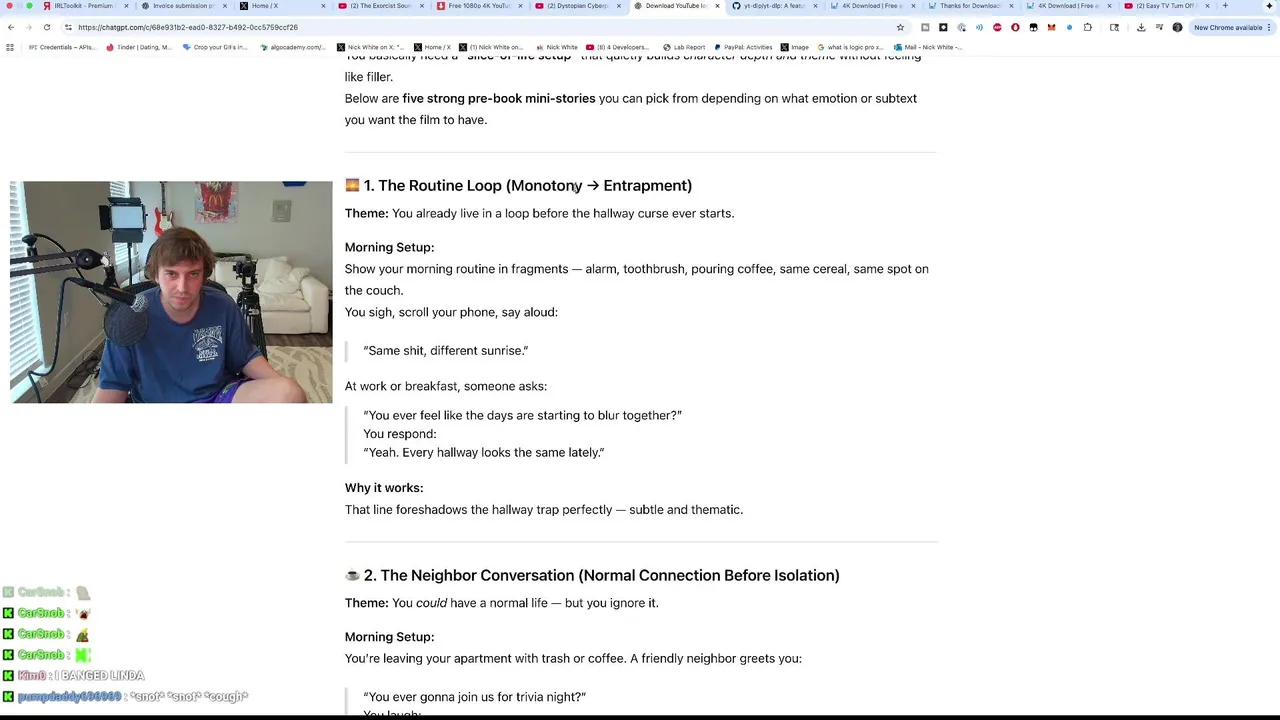Click 'You ever gonna join us for trivia night?'
The width and height of the screenshot is (1280, 720).
click(x=474, y=696)
